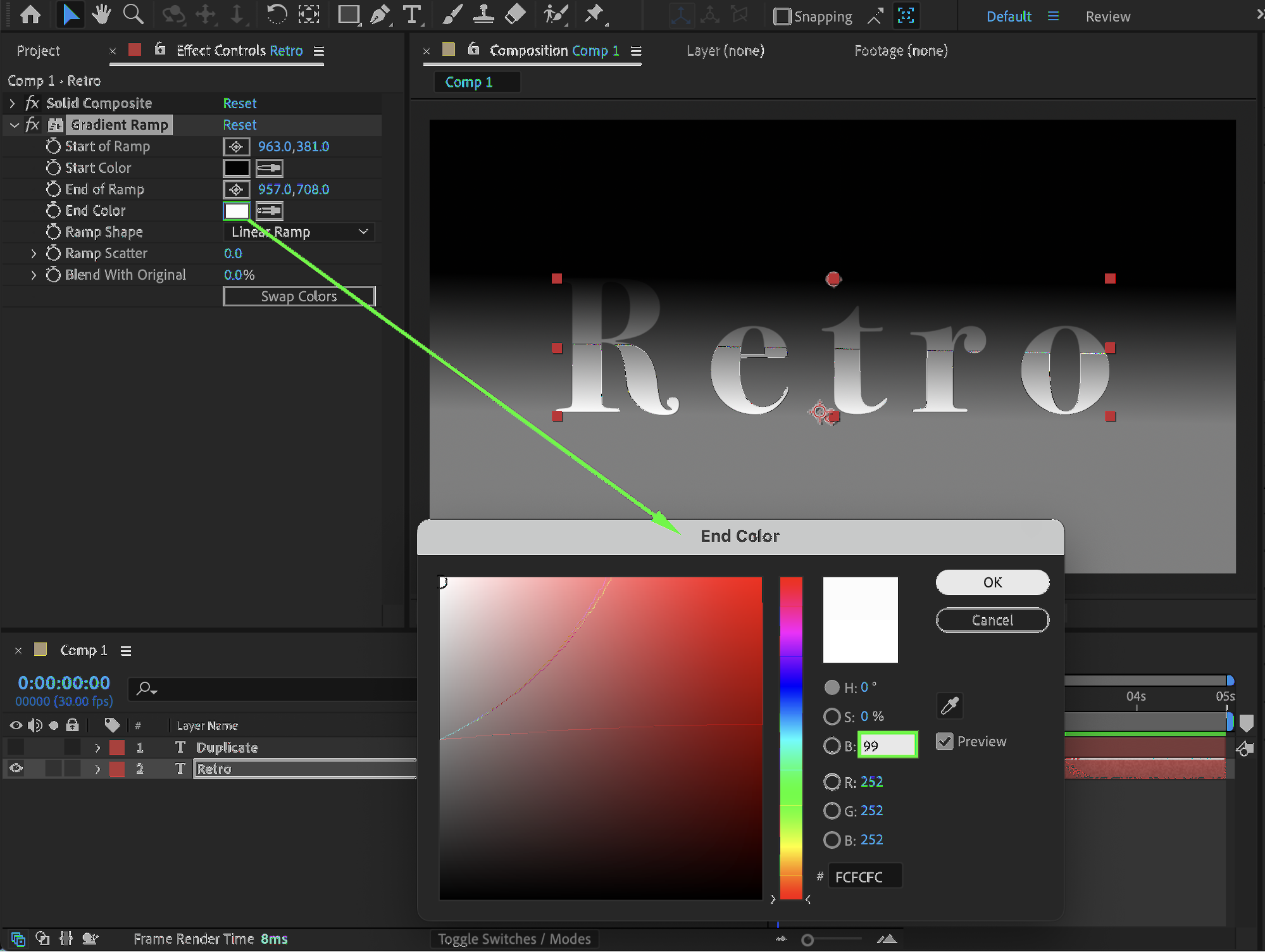
Task: Click the hex color value field
Action: tap(864, 877)
